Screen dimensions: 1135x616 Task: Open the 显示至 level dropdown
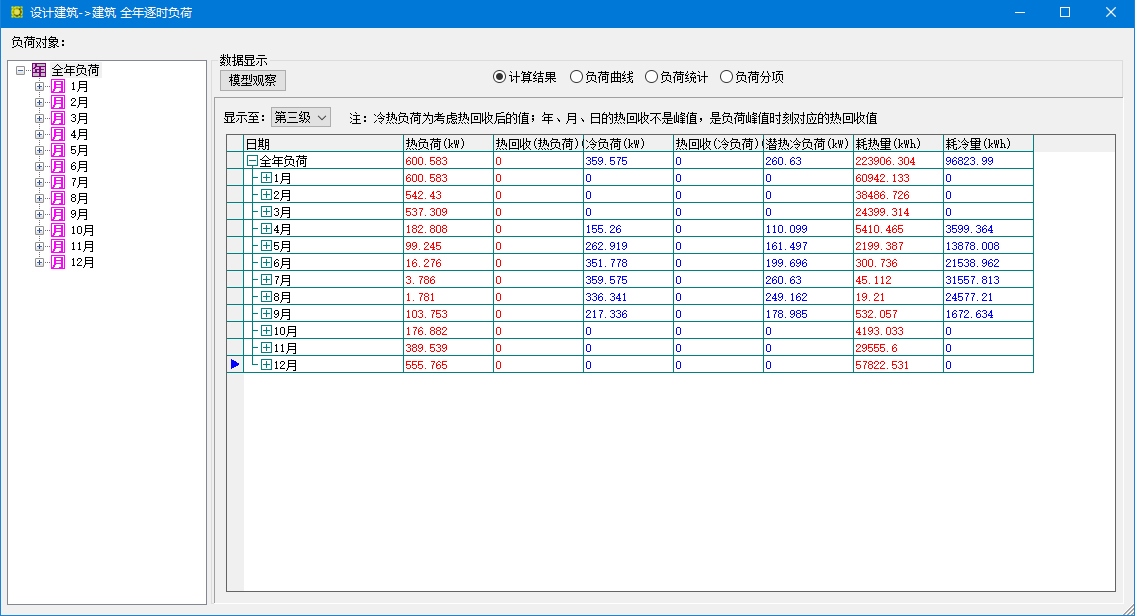tap(301, 118)
